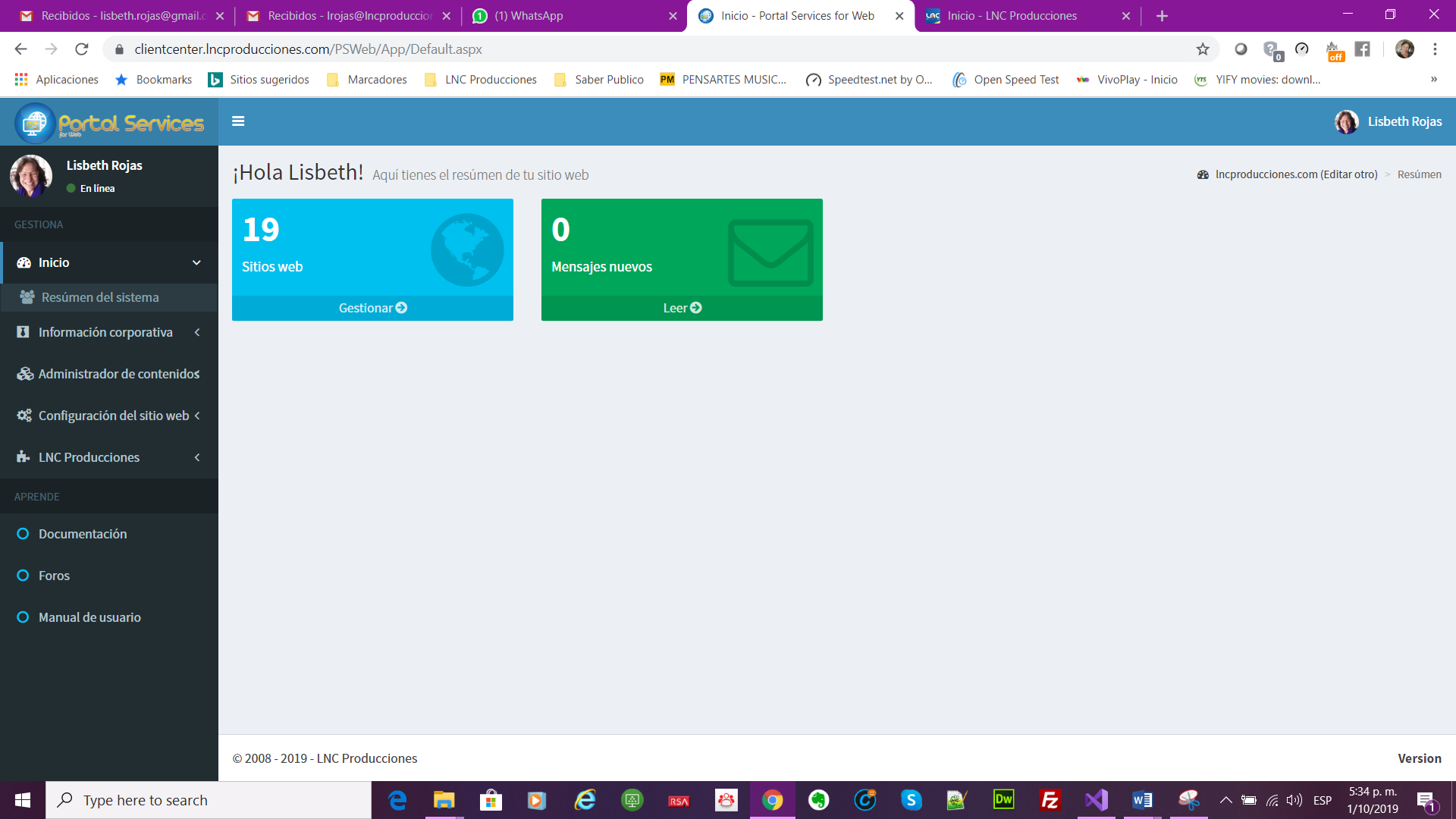Select Resúmen del sistema menu item

(100, 297)
